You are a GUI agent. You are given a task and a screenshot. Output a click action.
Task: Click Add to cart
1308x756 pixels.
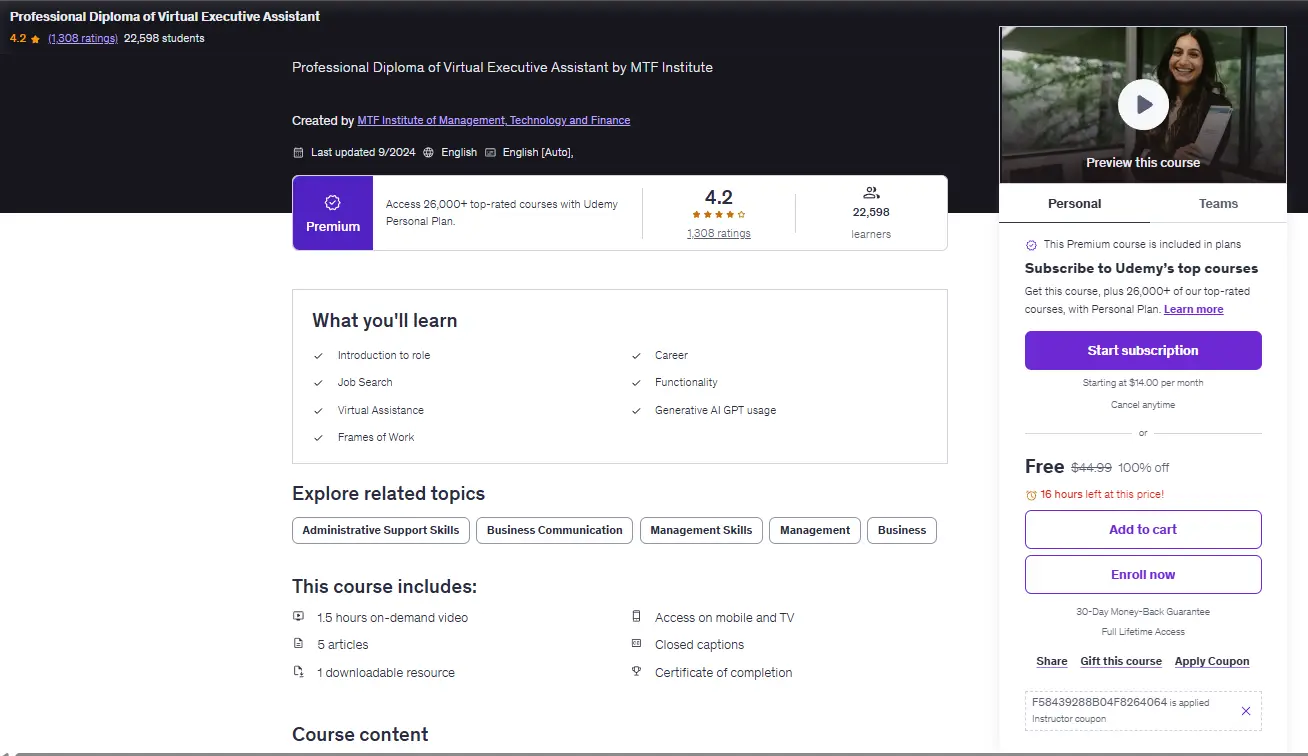(x=1143, y=529)
